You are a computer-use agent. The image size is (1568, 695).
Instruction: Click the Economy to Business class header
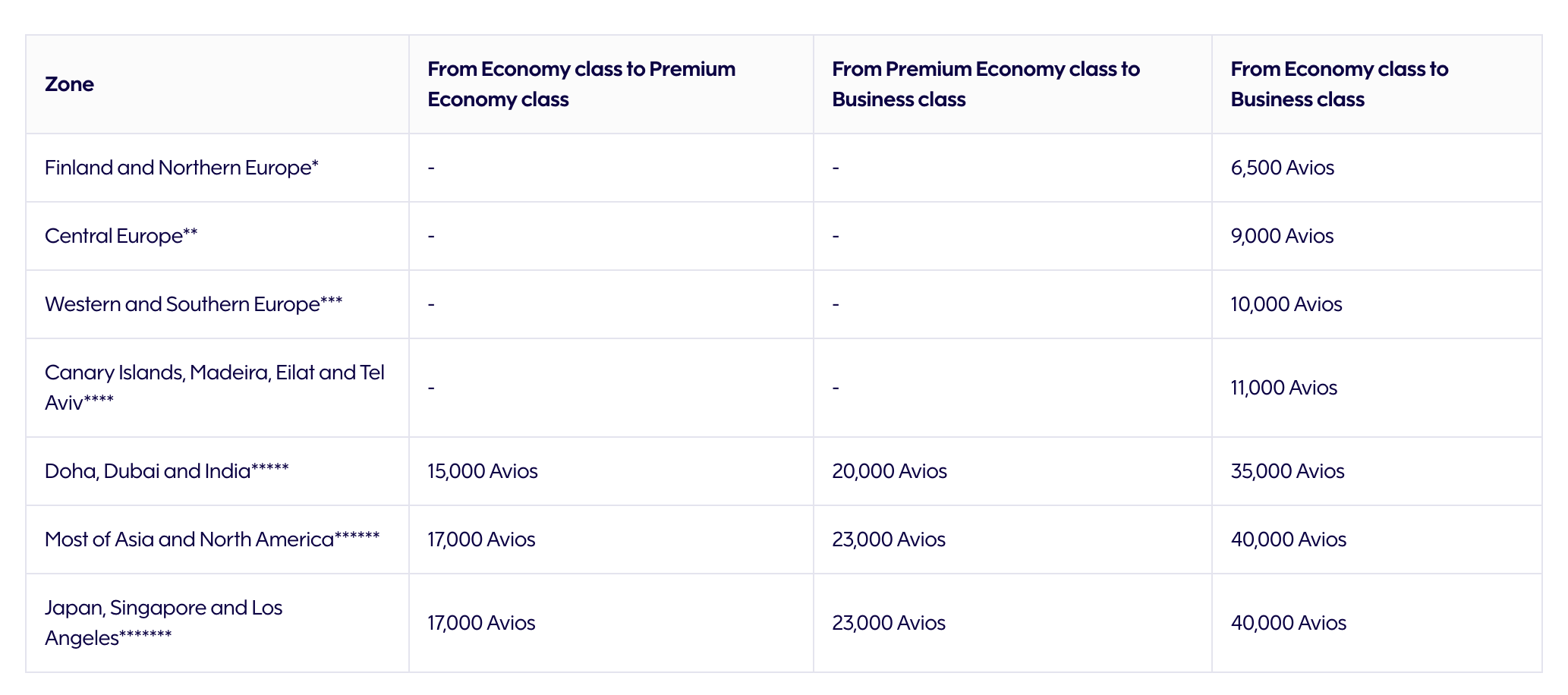point(1339,84)
